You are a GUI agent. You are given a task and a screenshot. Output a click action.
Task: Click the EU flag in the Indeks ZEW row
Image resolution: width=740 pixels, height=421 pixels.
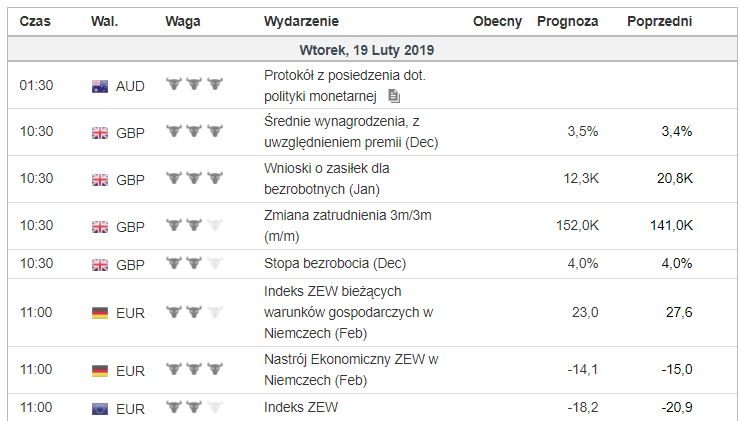tap(100, 408)
